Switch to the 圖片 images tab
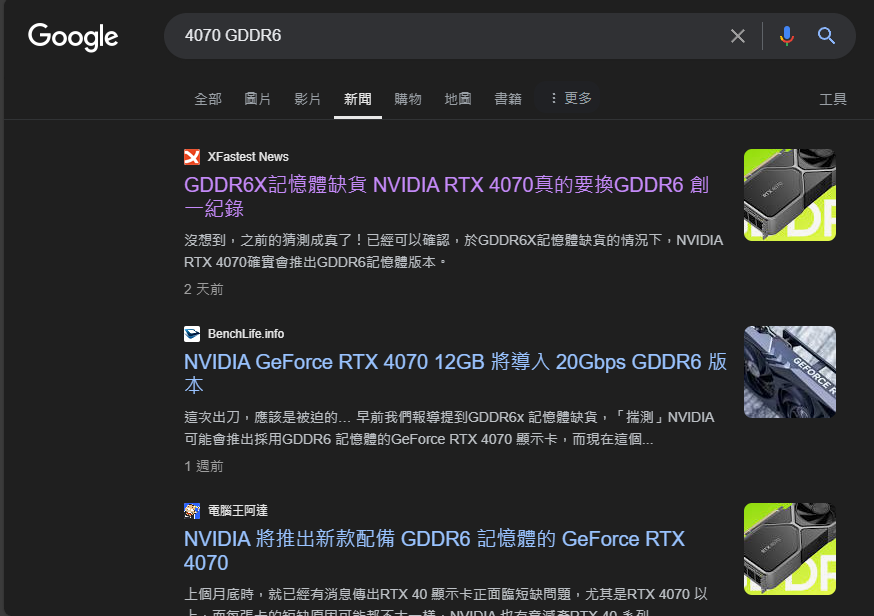Screen dimensions: 874x616 click(x=258, y=99)
